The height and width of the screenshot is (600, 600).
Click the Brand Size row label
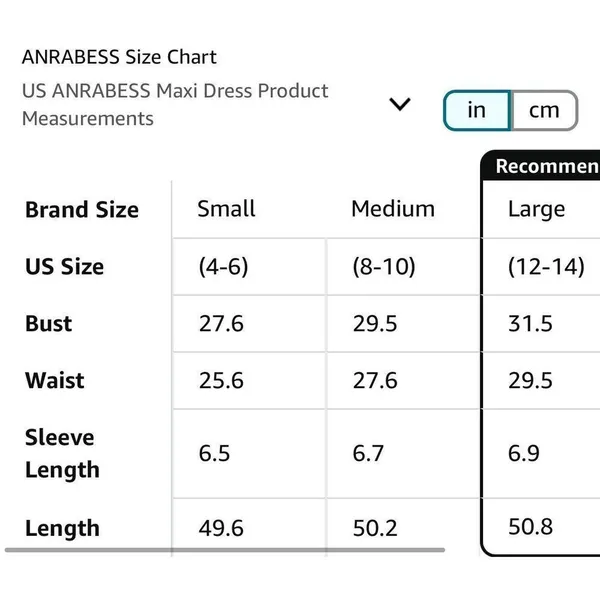click(x=82, y=210)
